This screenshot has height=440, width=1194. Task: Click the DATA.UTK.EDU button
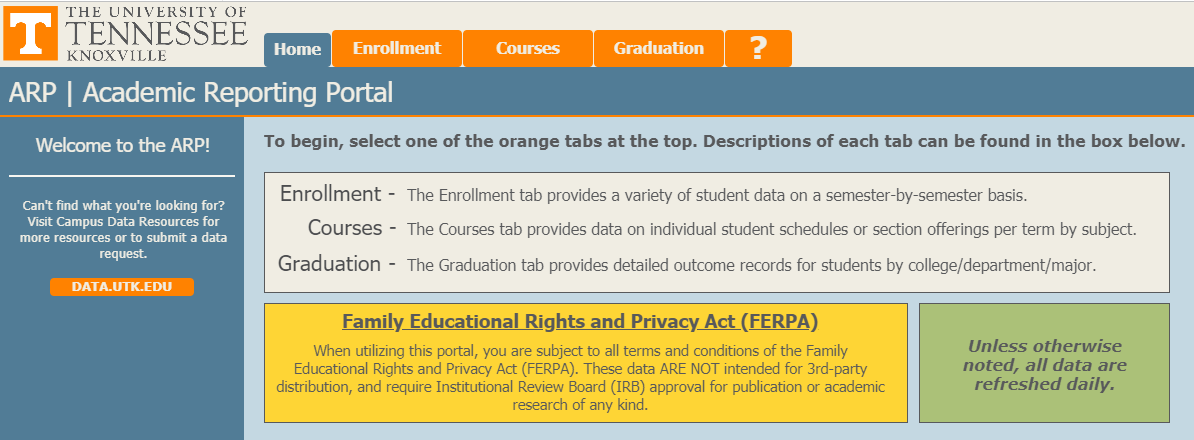click(122, 287)
